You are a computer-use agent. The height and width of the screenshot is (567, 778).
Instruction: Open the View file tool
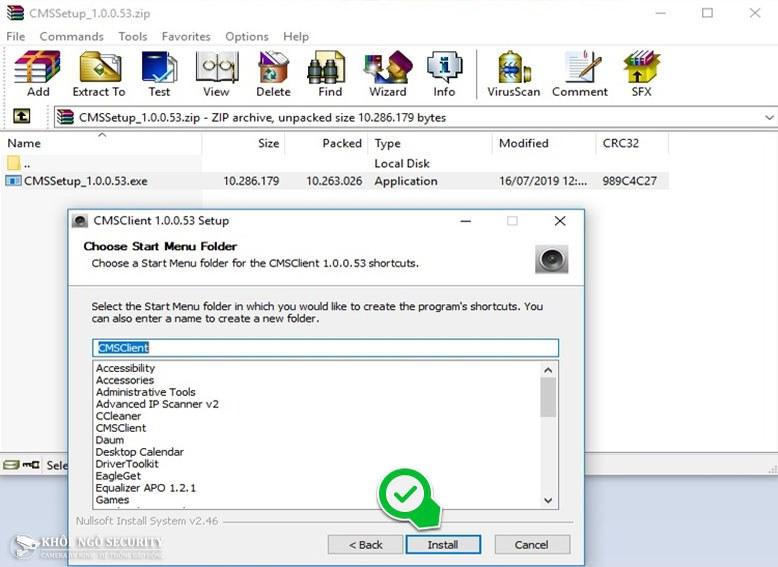point(216,73)
